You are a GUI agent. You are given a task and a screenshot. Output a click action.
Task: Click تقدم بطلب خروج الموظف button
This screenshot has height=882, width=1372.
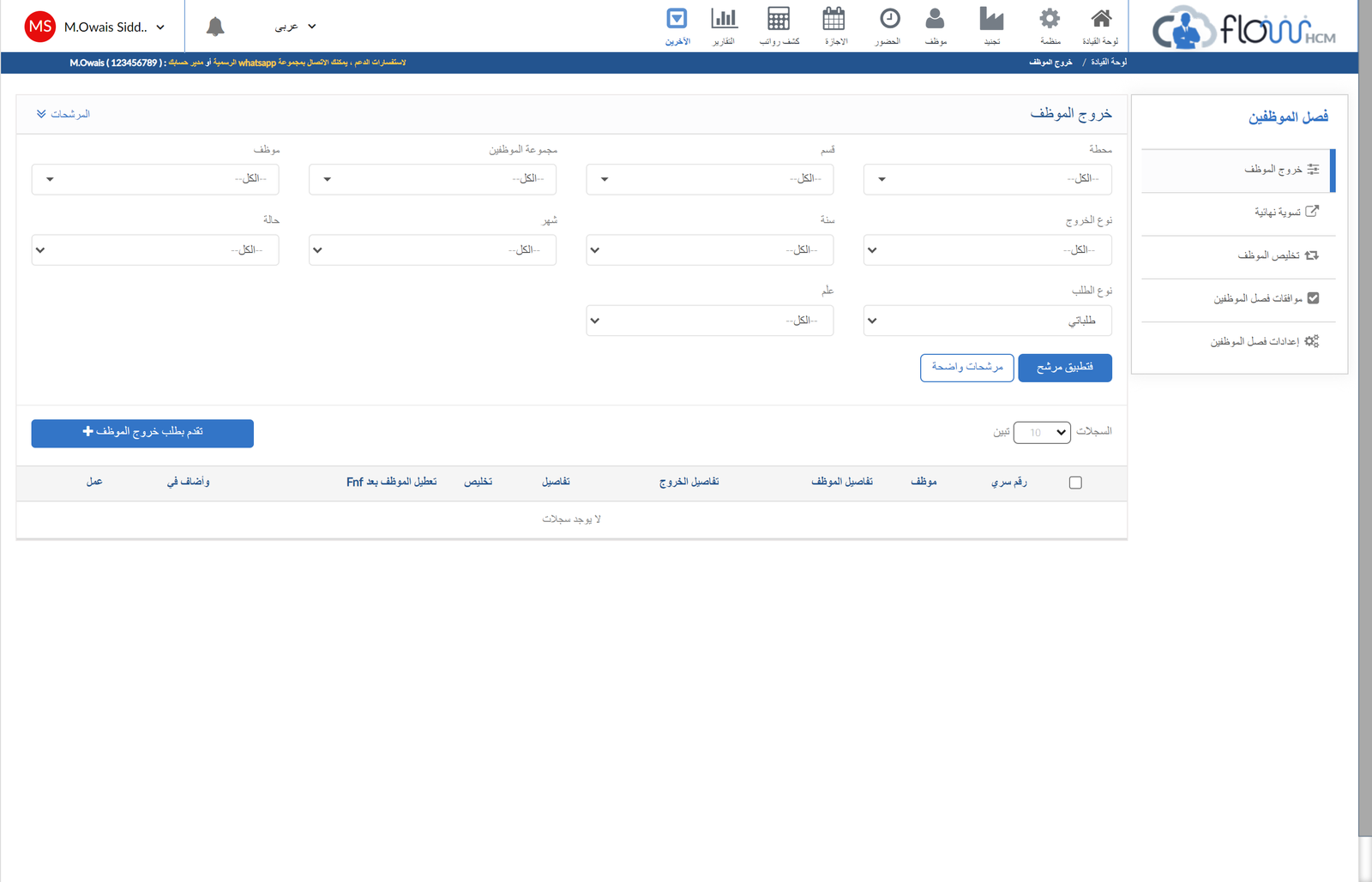[142, 433]
